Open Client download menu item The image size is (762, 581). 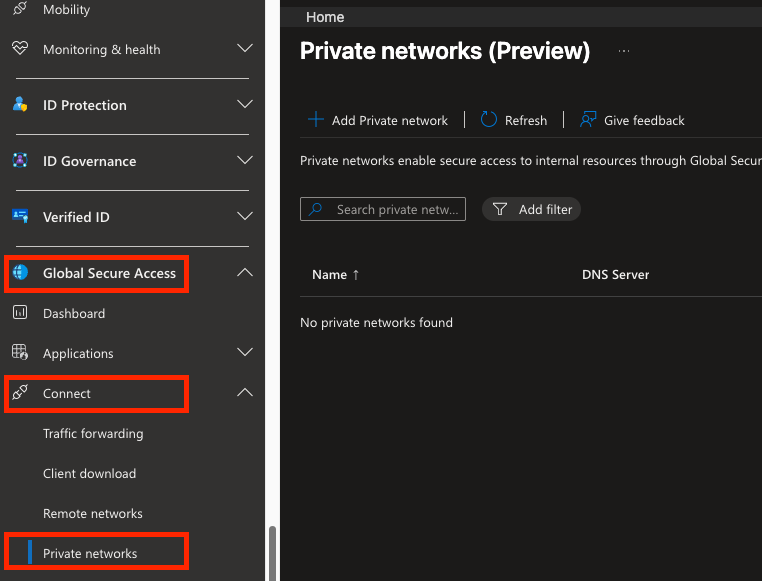tap(89, 474)
